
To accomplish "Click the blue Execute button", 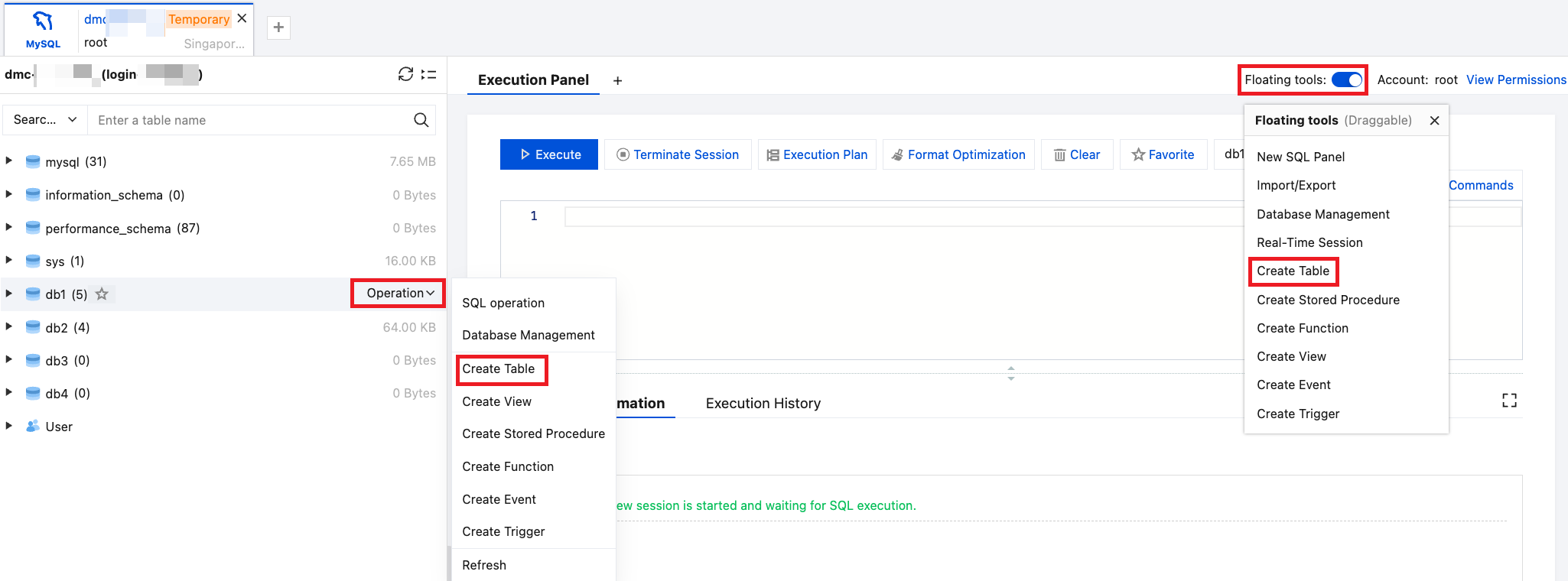I will tap(549, 154).
